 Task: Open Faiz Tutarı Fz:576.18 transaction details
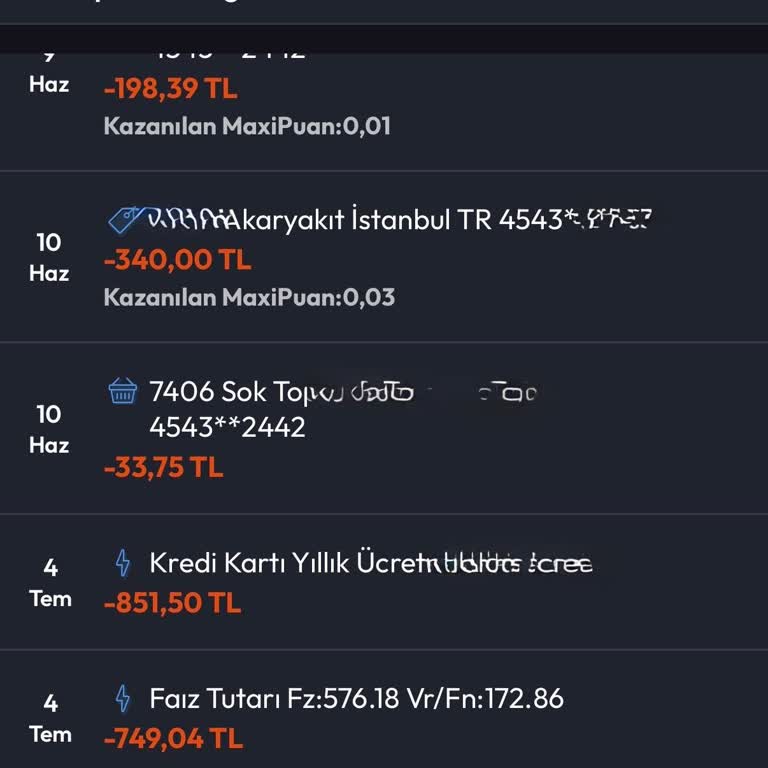click(356, 698)
